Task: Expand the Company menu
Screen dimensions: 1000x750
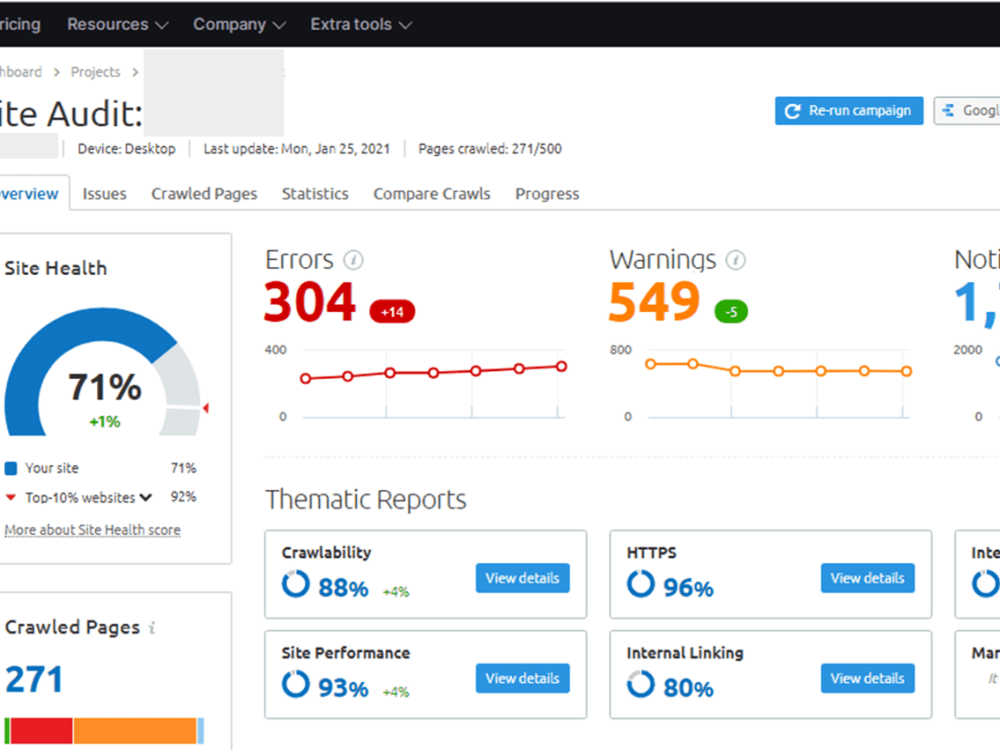Action: coord(239,24)
